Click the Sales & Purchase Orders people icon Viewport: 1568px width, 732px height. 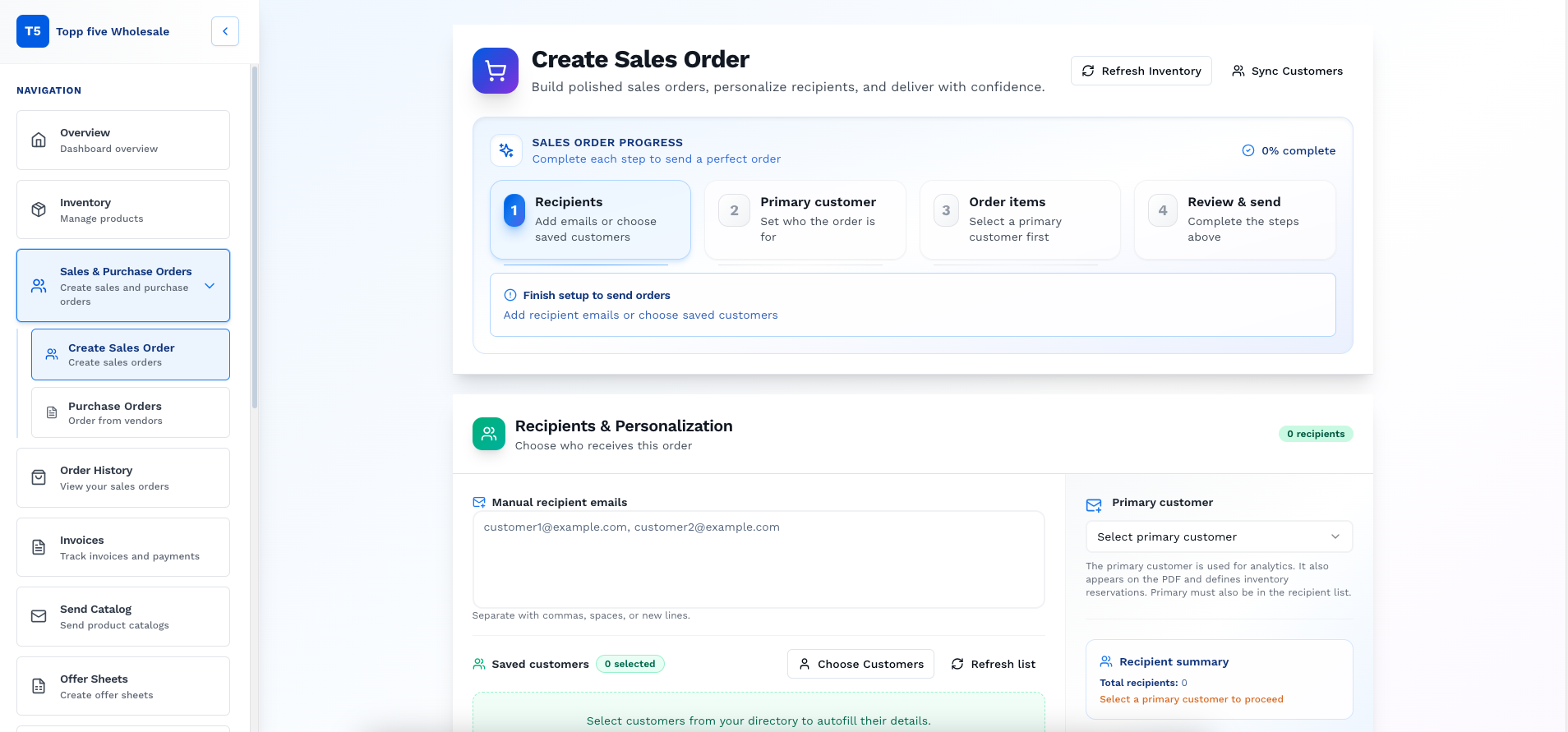click(39, 286)
